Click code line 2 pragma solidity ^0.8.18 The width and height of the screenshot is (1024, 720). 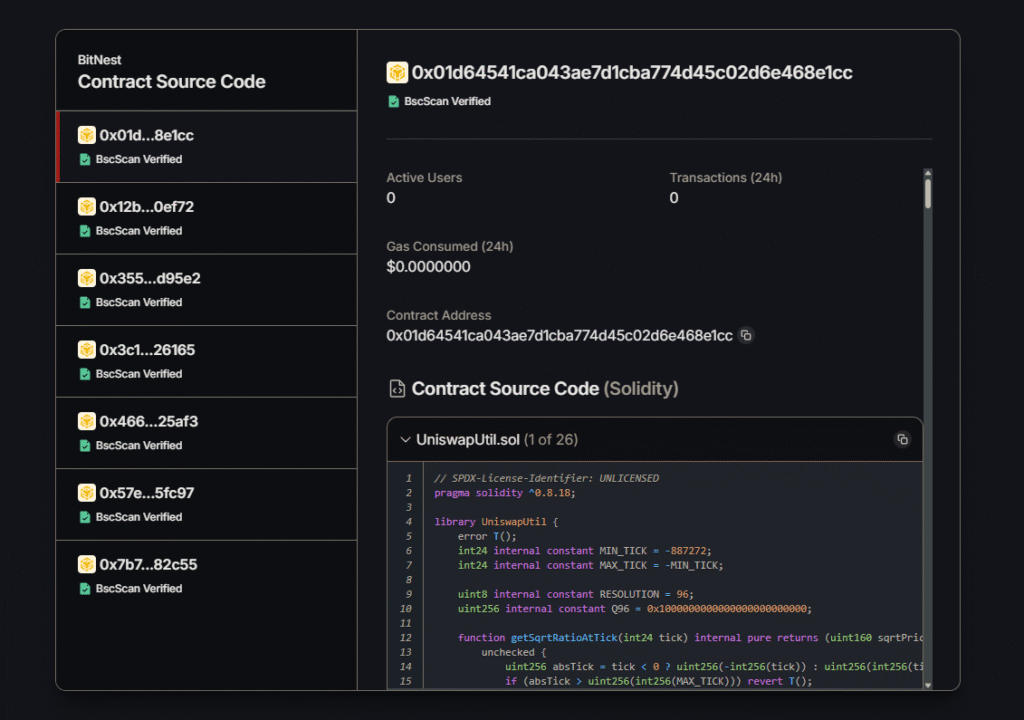point(505,493)
